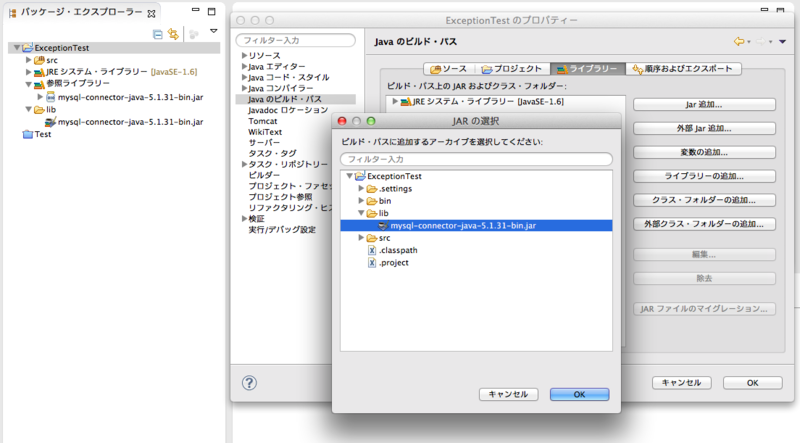
Task: Click JRE System Library icon in Package Explorer
Action: (39, 72)
